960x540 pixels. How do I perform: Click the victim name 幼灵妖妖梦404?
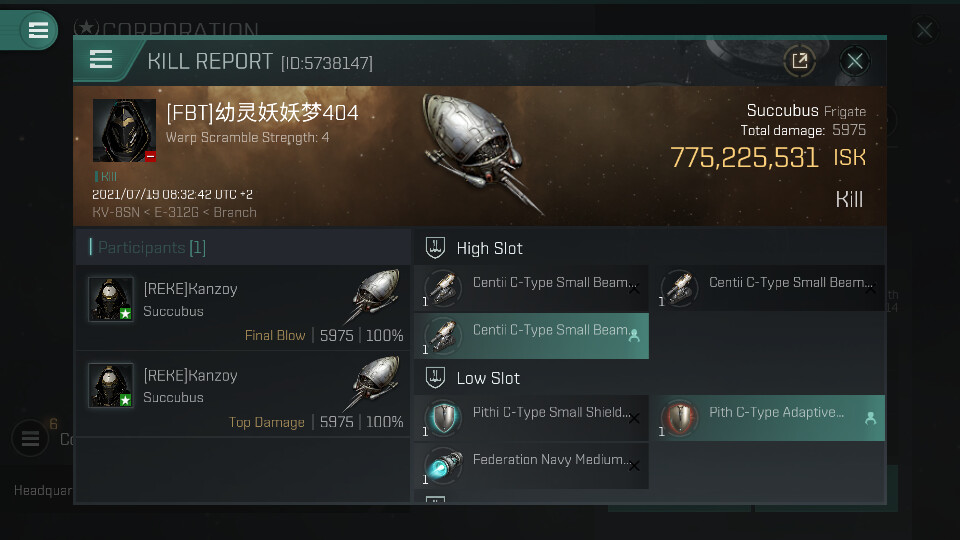click(262, 113)
